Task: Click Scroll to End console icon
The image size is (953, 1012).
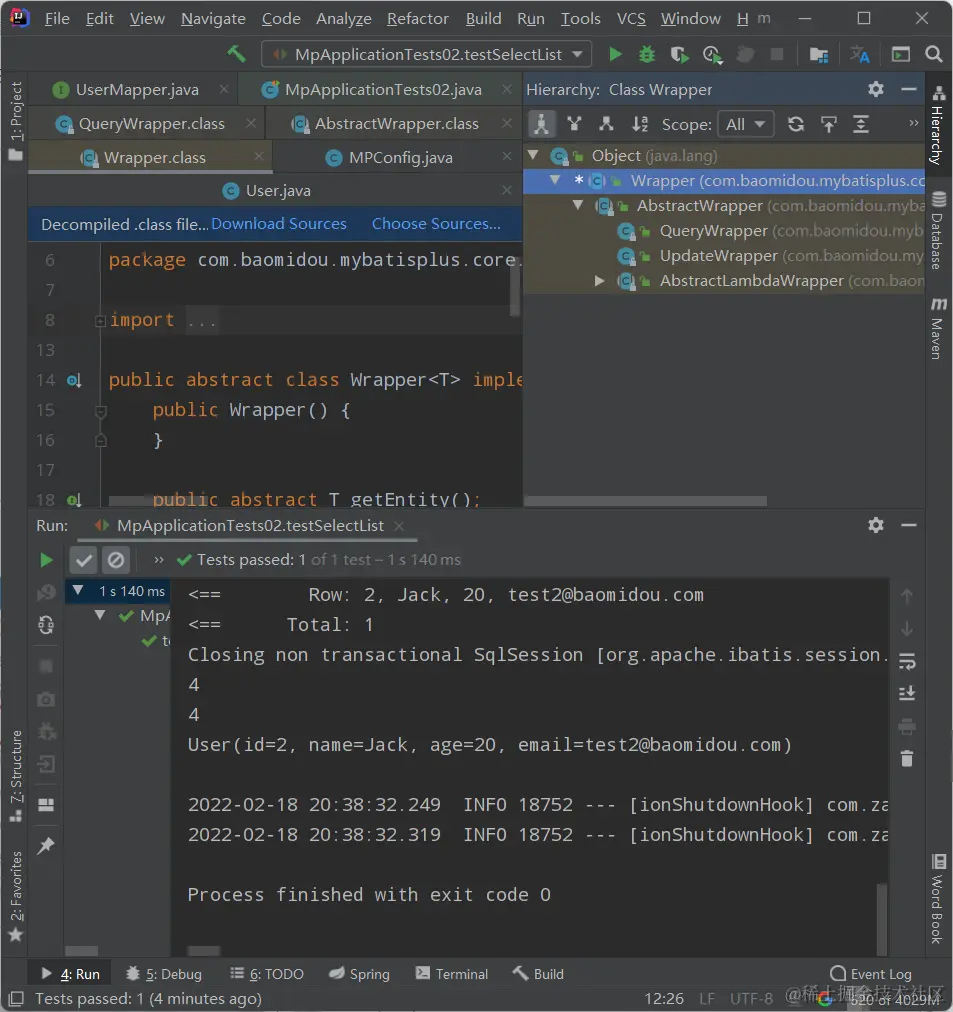Action: pos(907,693)
